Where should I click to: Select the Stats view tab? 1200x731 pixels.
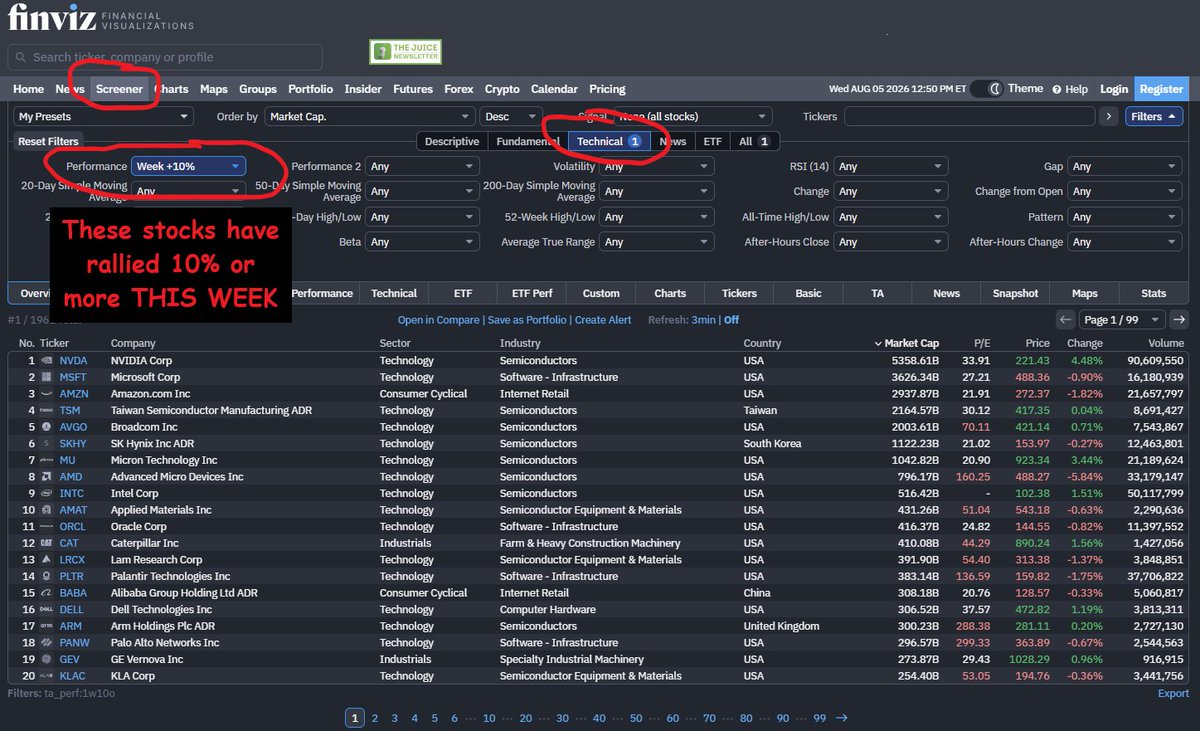[x=1154, y=293]
